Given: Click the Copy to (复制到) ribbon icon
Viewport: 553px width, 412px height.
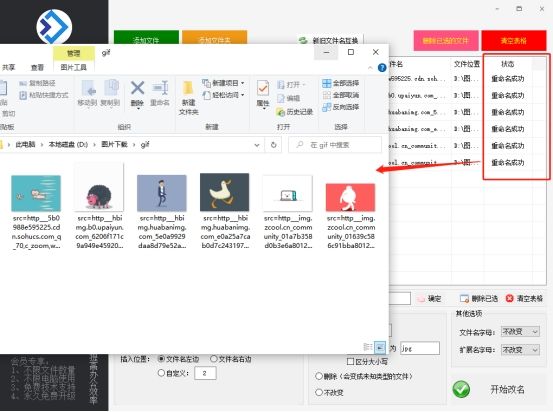Looking at the screenshot, I should [111, 88].
